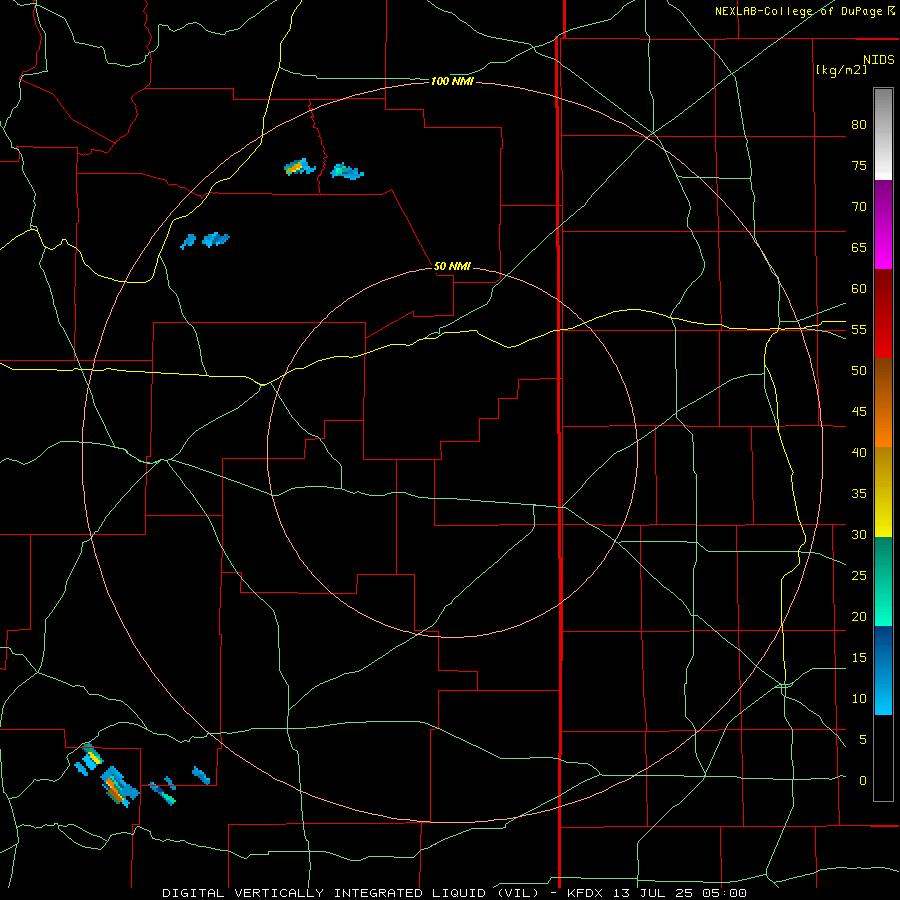Screen dimensions: 900x900
Task: Click the 100 NMI range ring label
Action: (452, 82)
